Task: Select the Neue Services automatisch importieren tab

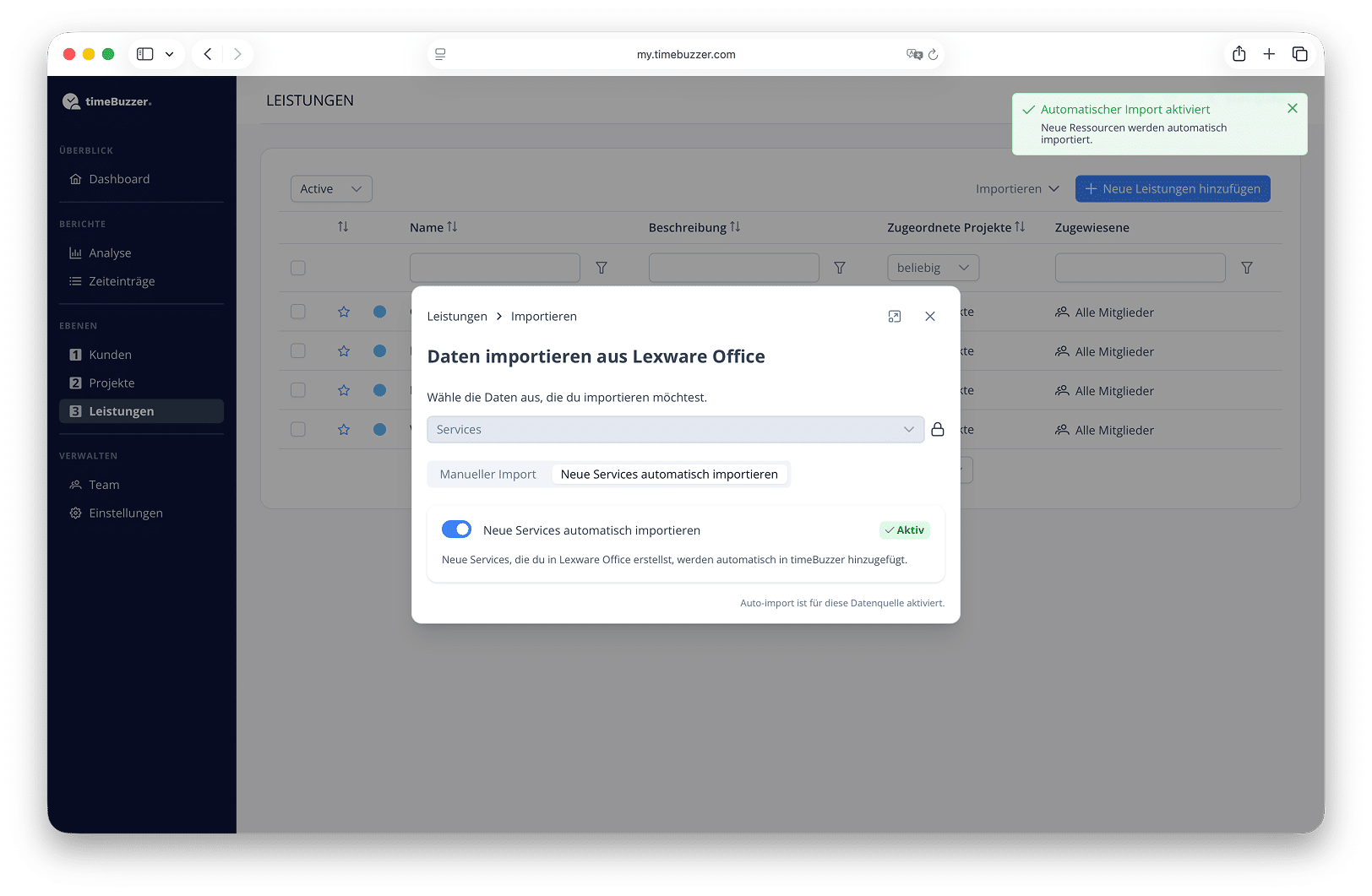Action: coord(669,475)
